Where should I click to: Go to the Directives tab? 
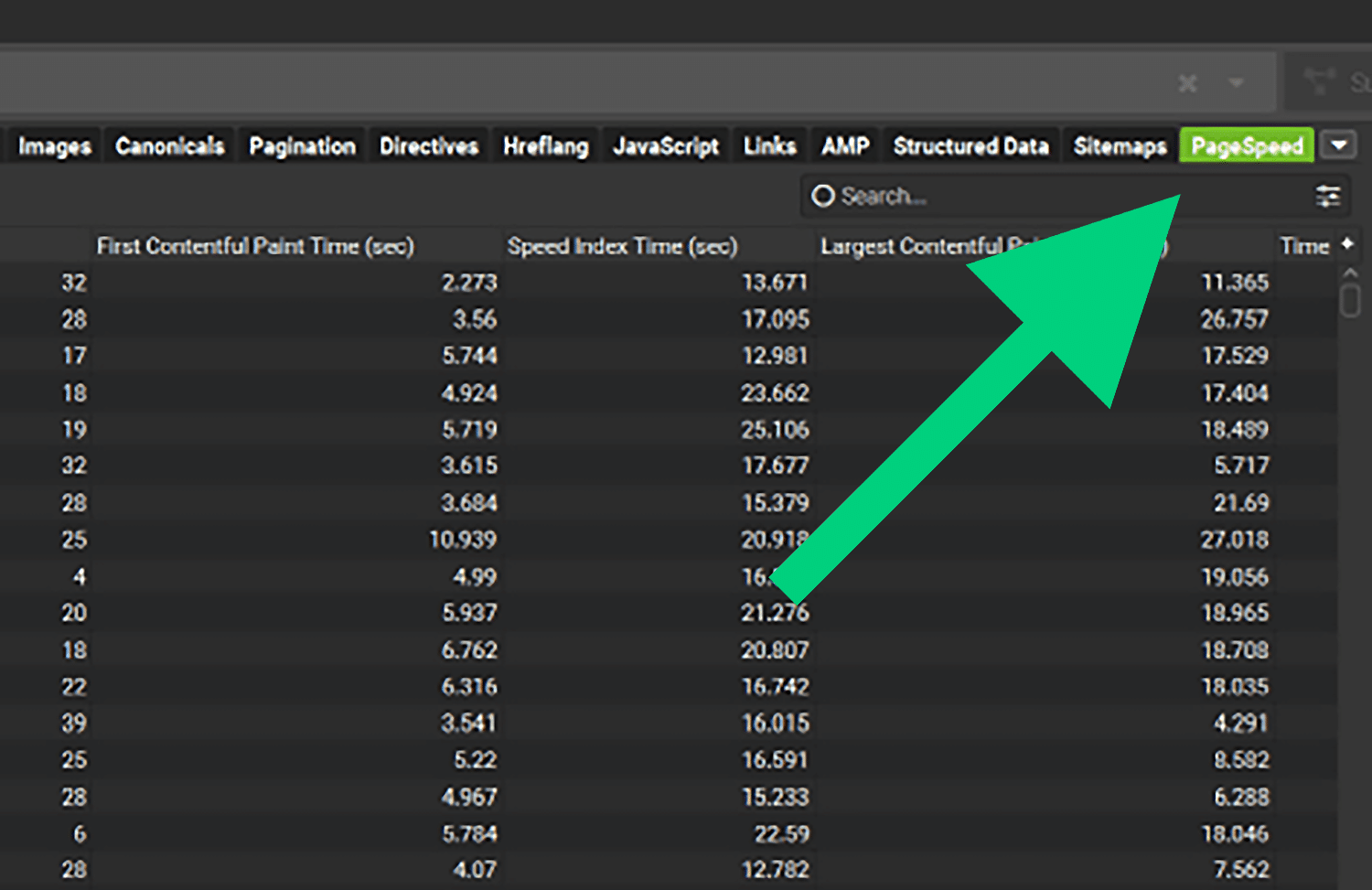[x=429, y=146]
